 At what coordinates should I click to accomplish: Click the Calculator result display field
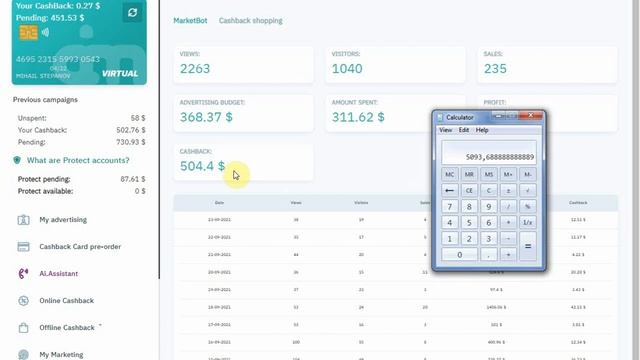pyautogui.click(x=489, y=152)
